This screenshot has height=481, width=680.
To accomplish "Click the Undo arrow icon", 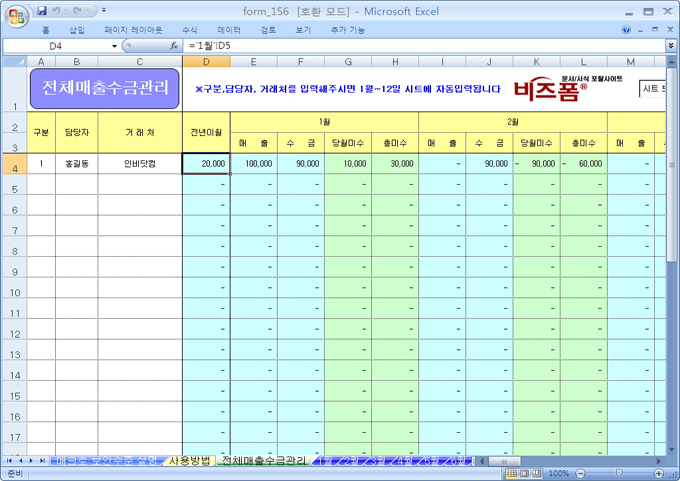I will click(x=58, y=11).
